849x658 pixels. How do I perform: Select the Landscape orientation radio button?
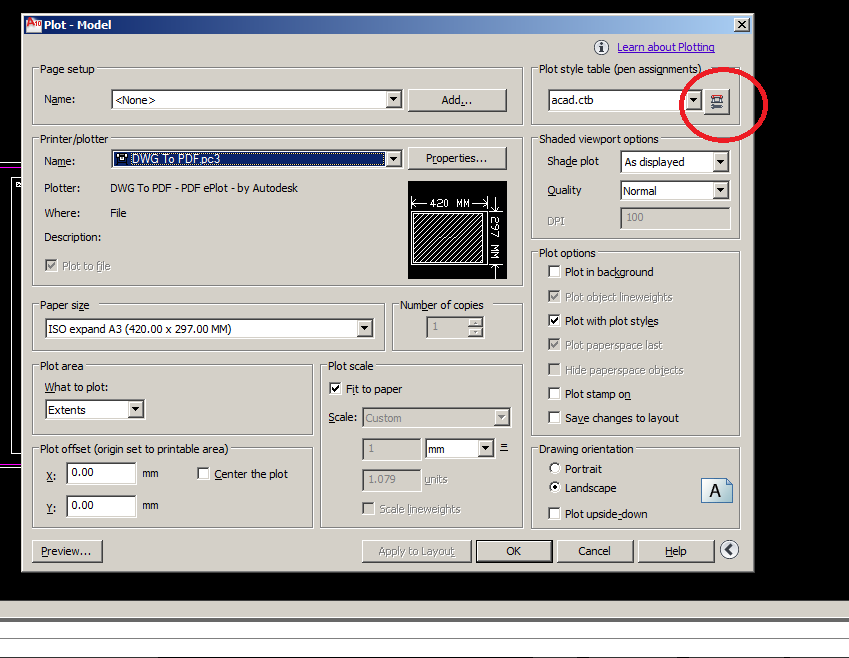(554, 487)
